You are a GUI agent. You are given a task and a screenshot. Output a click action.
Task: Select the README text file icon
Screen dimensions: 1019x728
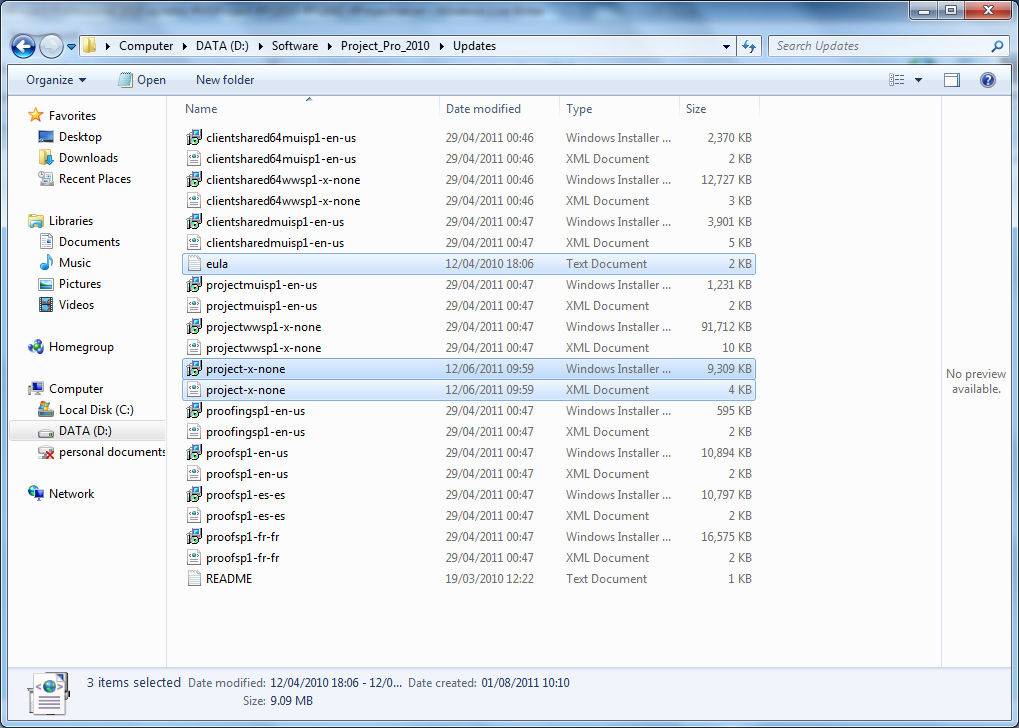pyautogui.click(x=194, y=579)
